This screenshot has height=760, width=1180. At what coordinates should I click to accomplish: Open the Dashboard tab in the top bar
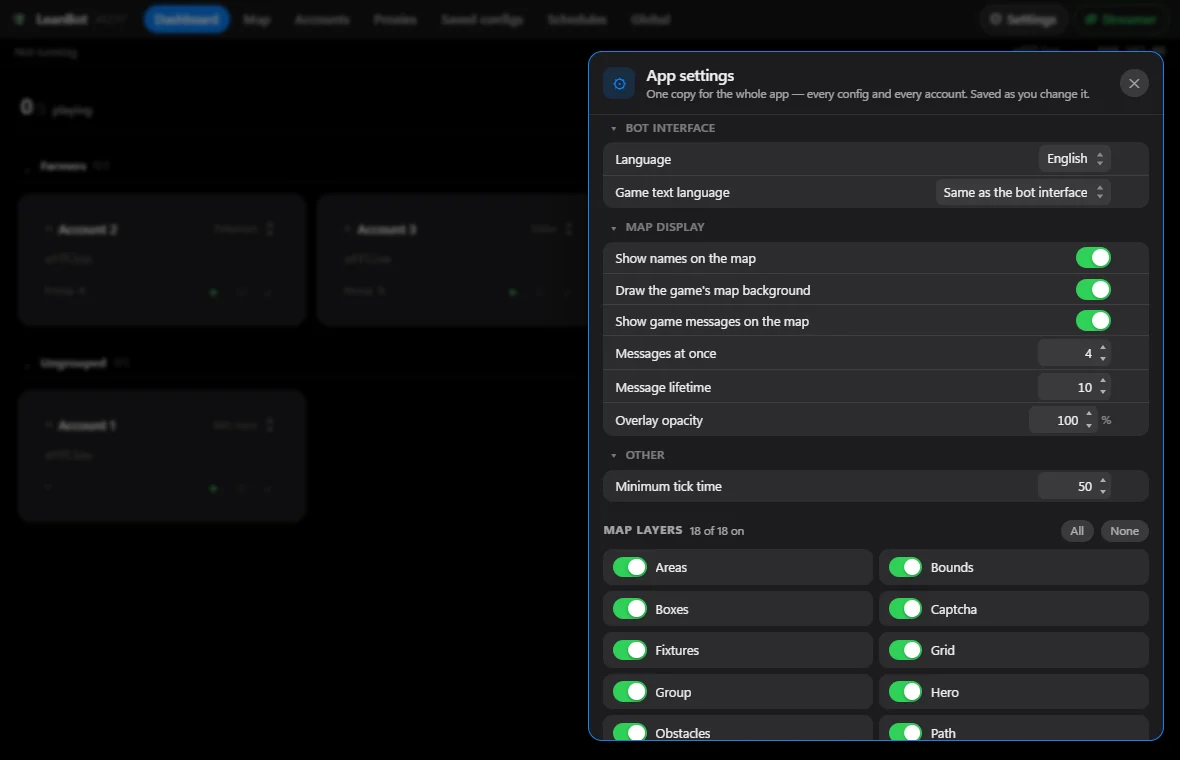(187, 20)
